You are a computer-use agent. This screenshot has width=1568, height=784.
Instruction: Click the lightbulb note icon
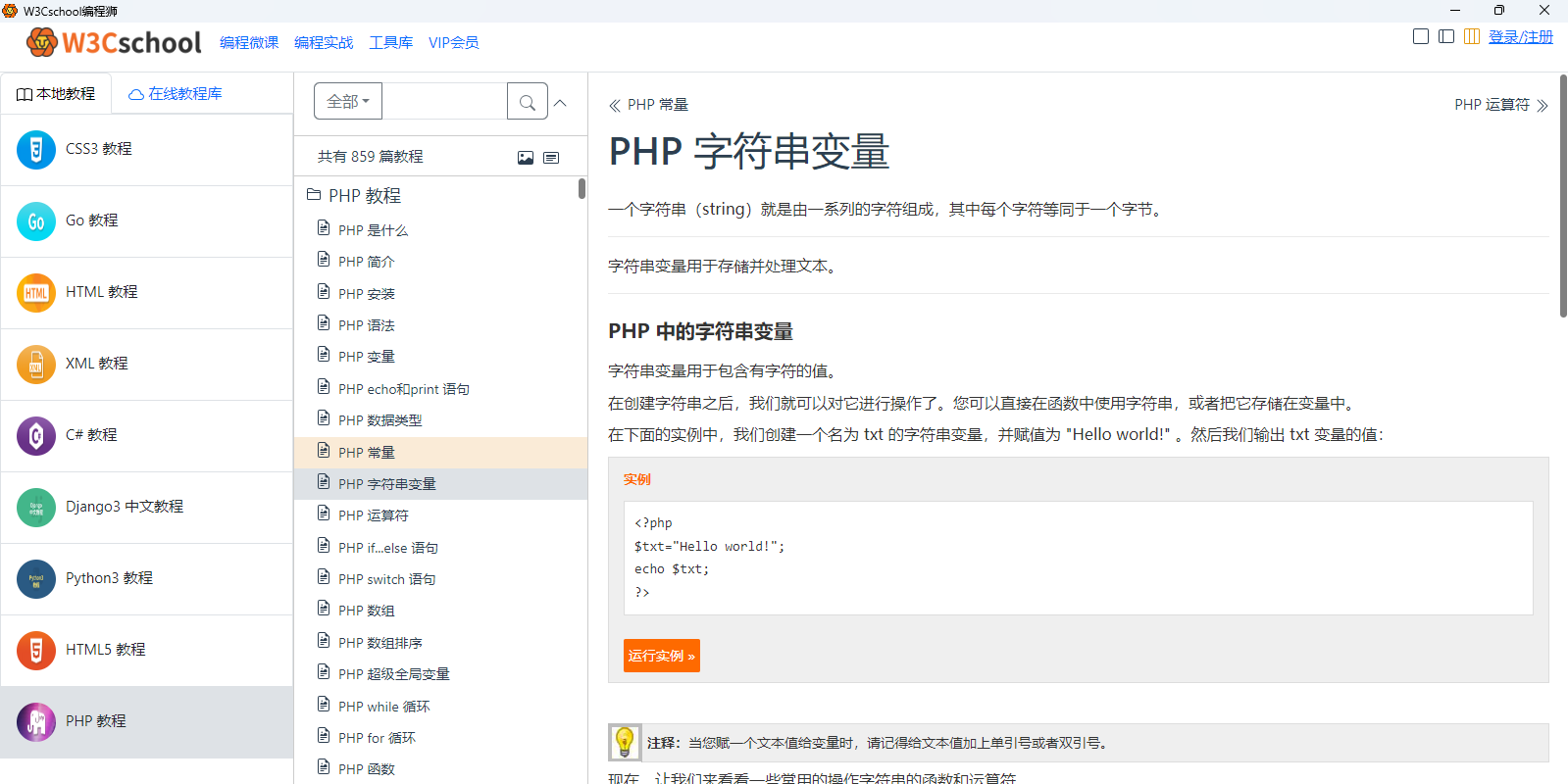(624, 743)
